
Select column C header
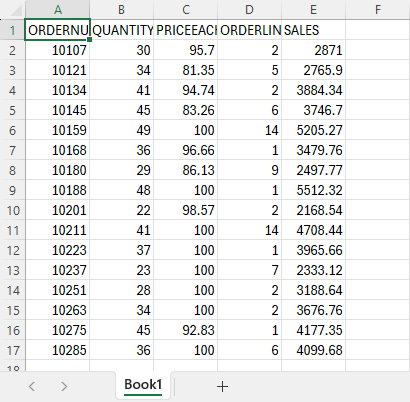coord(186,10)
